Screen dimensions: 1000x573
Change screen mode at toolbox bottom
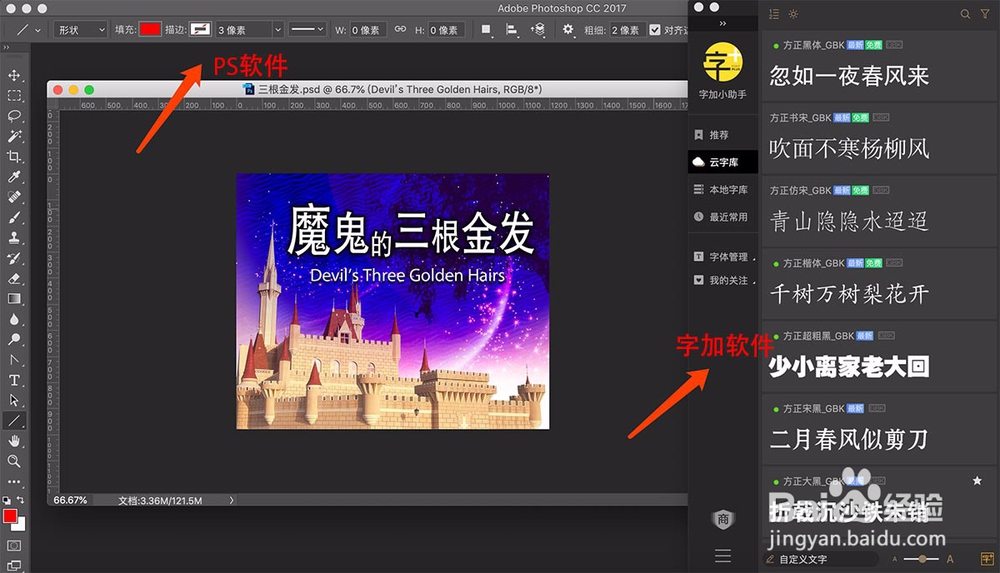(x=14, y=565)
